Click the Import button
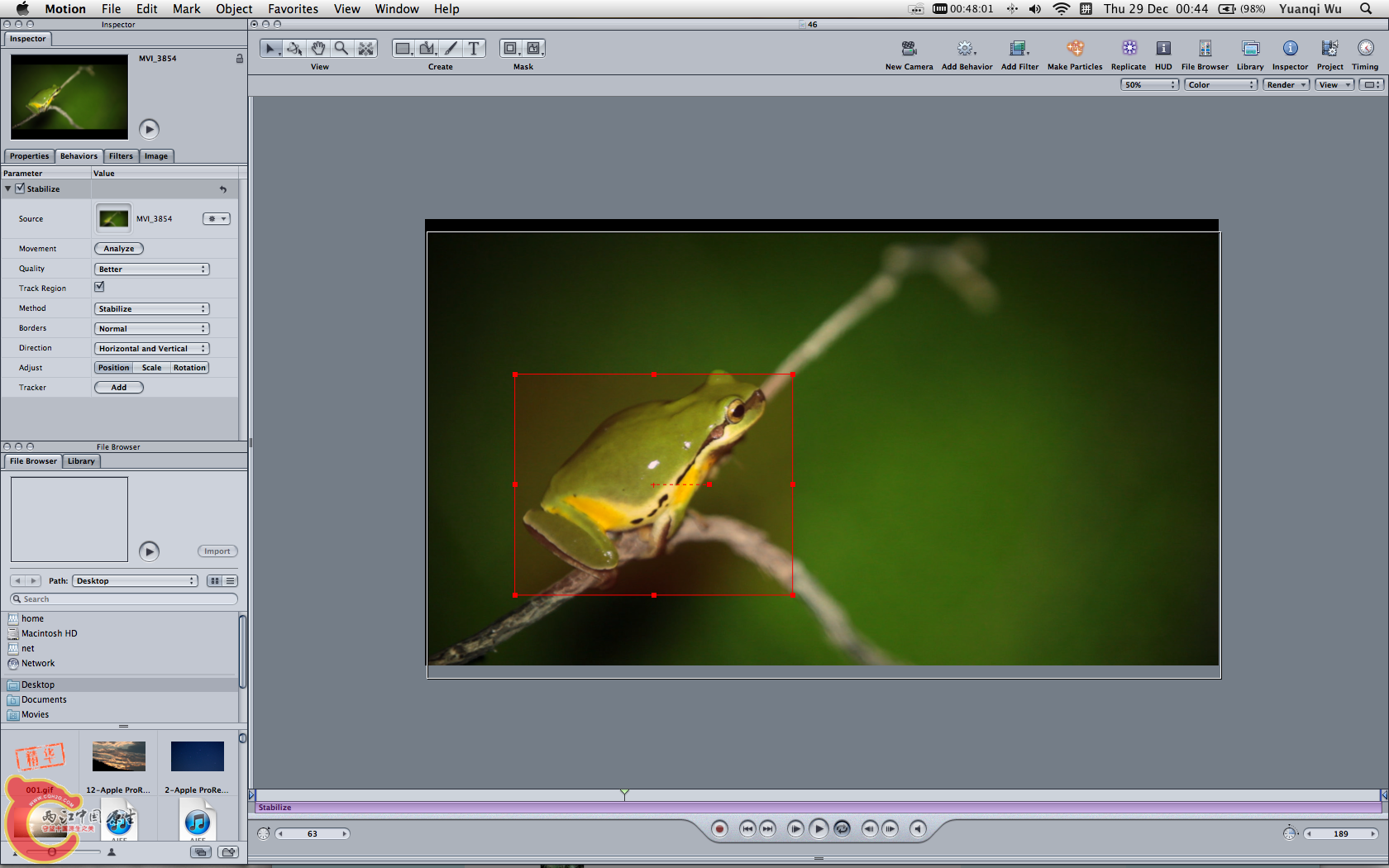Image resolution: width=1389 pixels, height=868 pixels. pos(217,551)
